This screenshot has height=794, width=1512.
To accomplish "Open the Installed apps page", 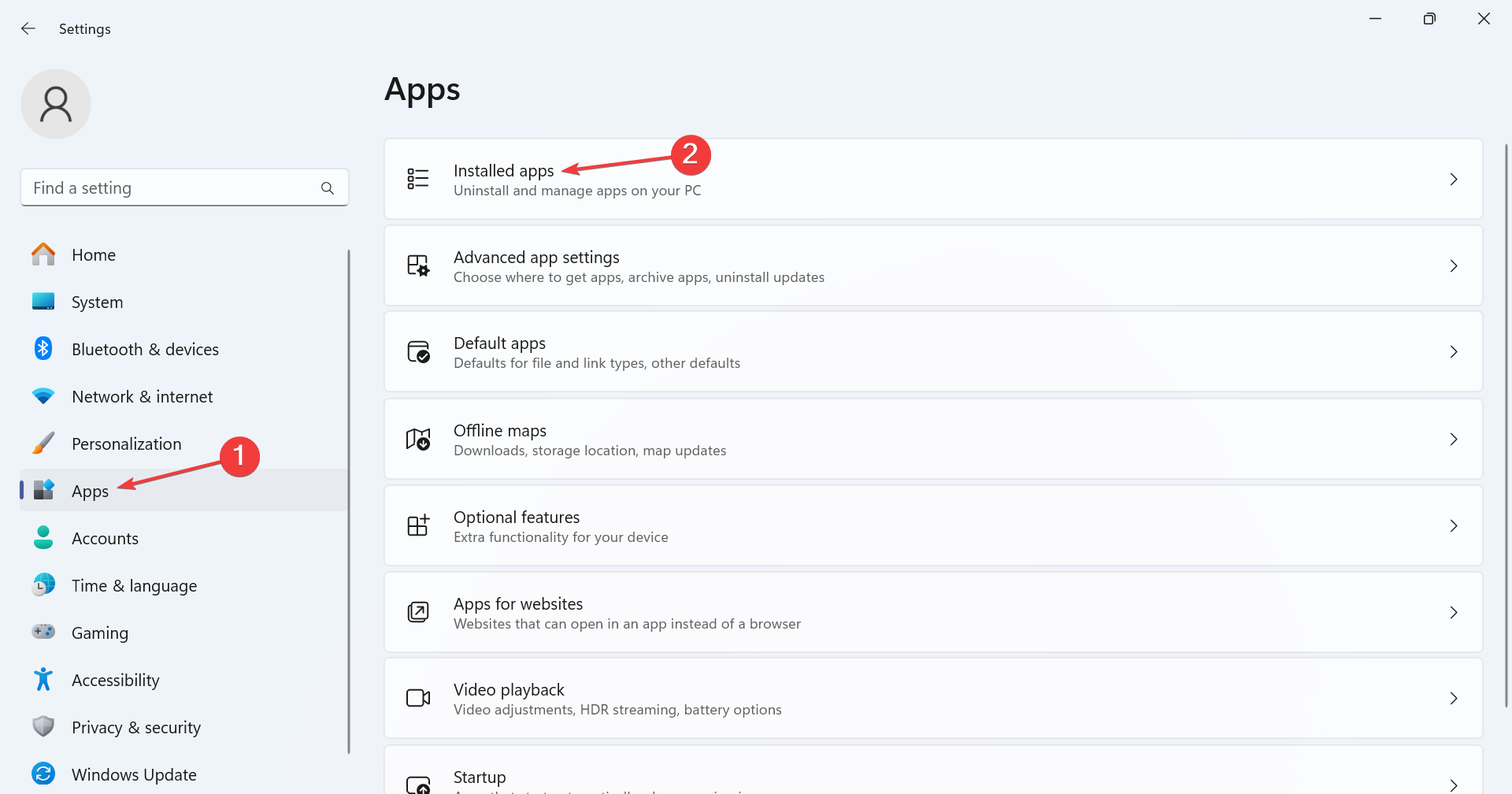I will (x=933, y=179).
